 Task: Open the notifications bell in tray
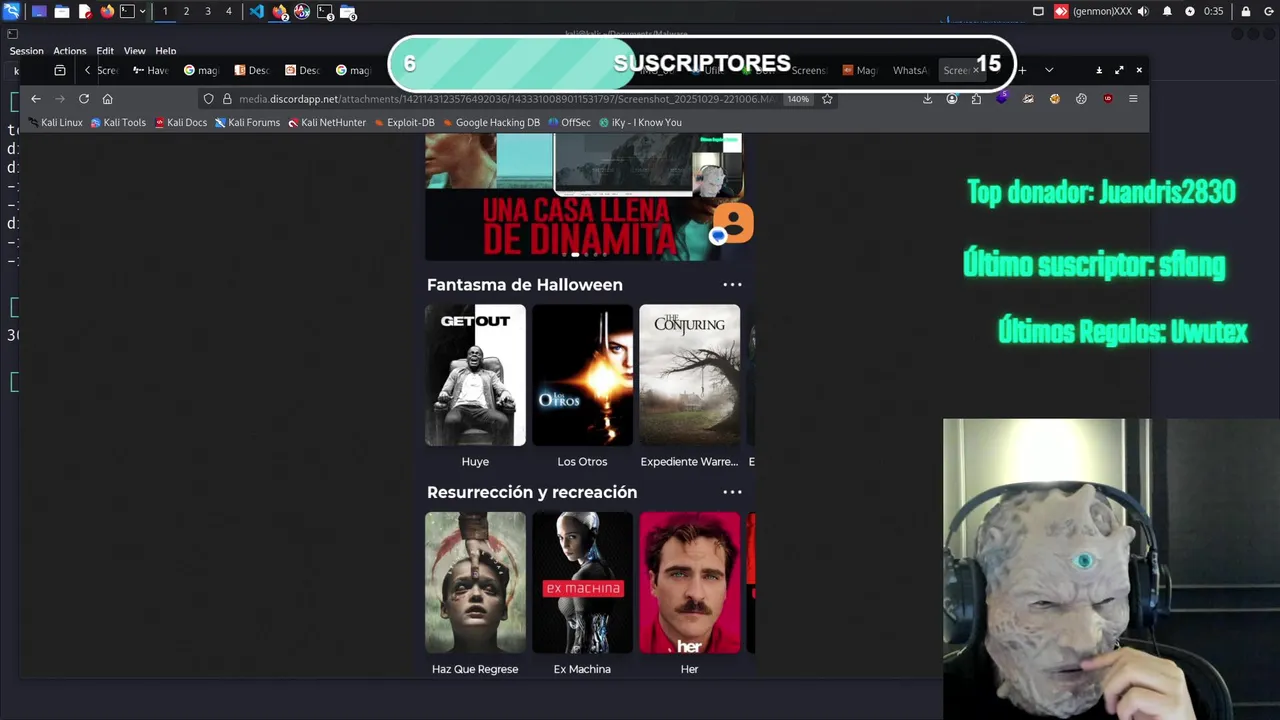coord(1167,12)
